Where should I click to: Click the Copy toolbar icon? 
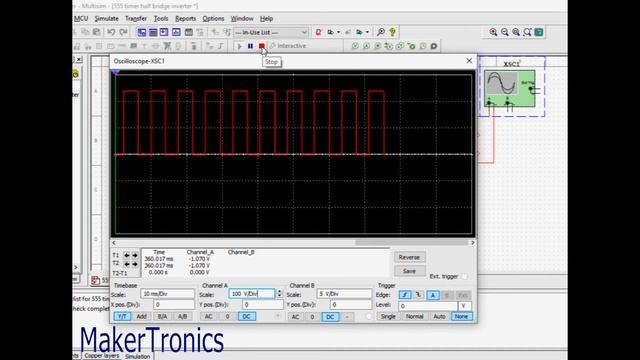(85, 32)
